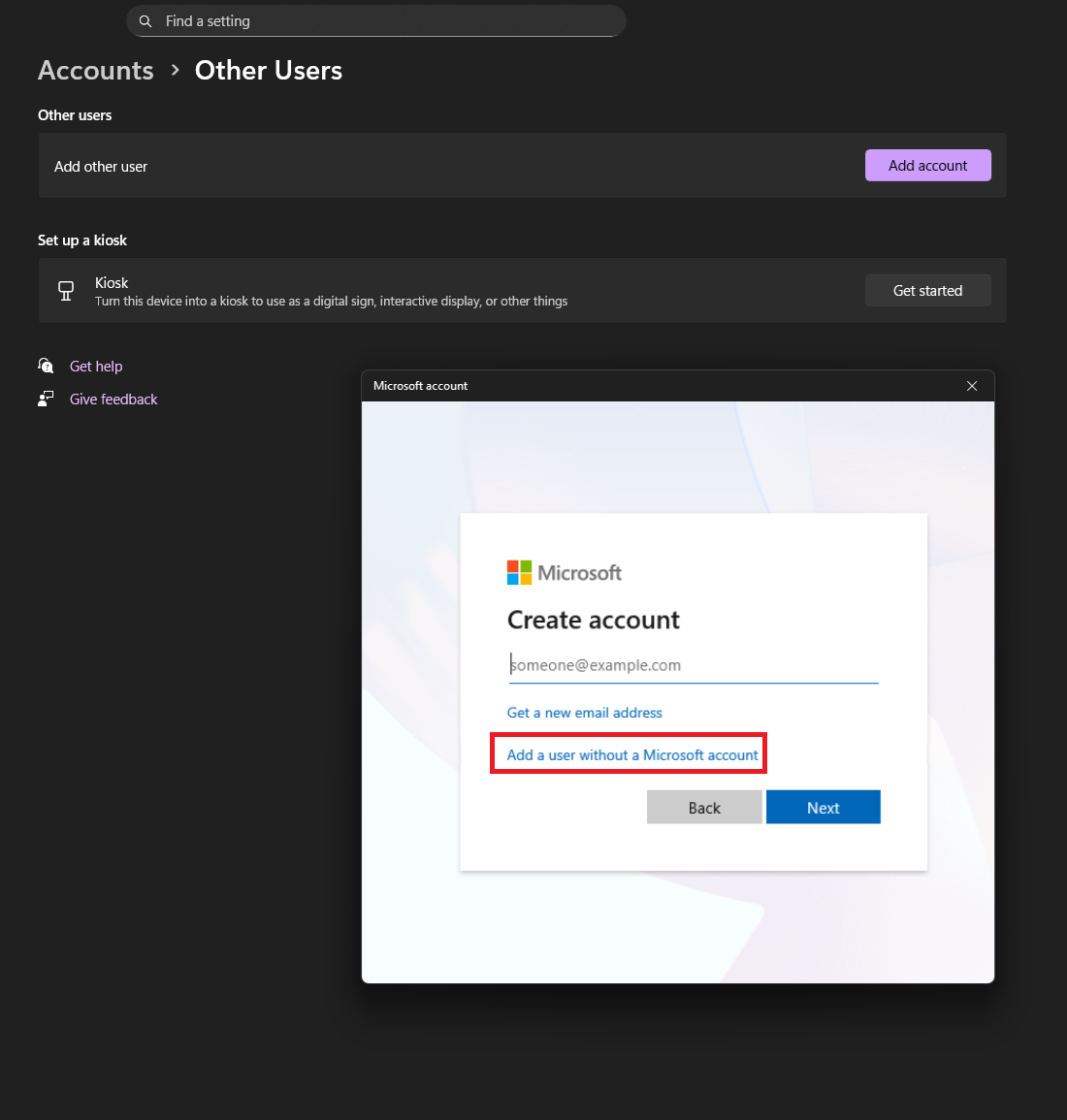Click the Kiosk description text

[x=331, y=302]
